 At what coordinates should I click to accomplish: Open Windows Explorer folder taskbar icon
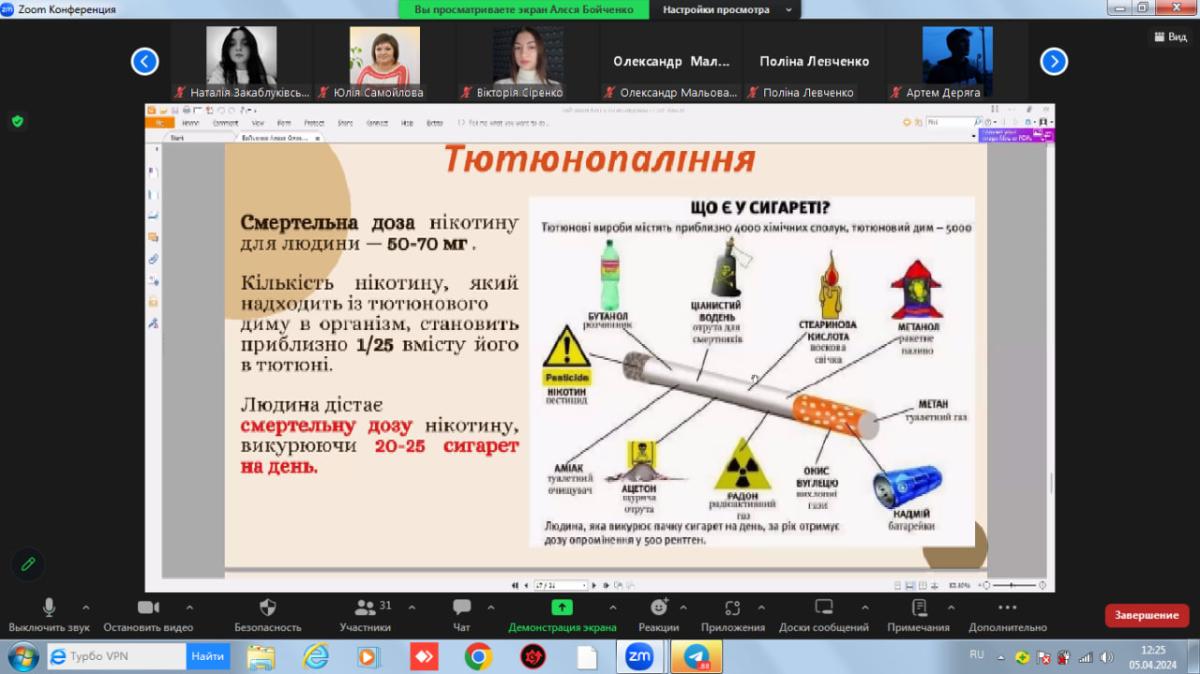pyautogui.click(x=262, y=657)
